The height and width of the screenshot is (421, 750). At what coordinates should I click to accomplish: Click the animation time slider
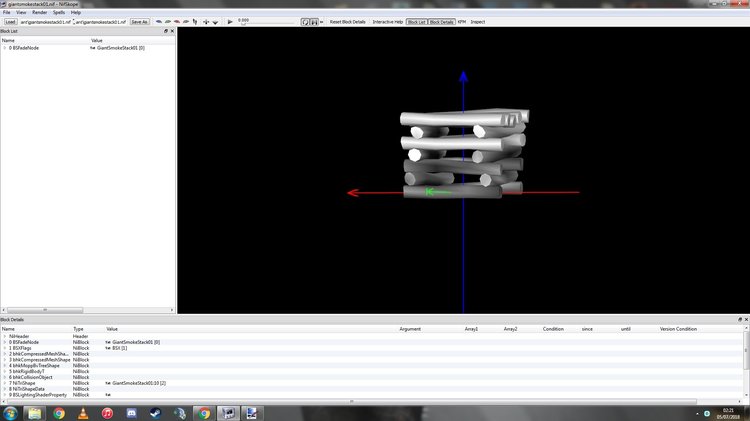(266, 22)
